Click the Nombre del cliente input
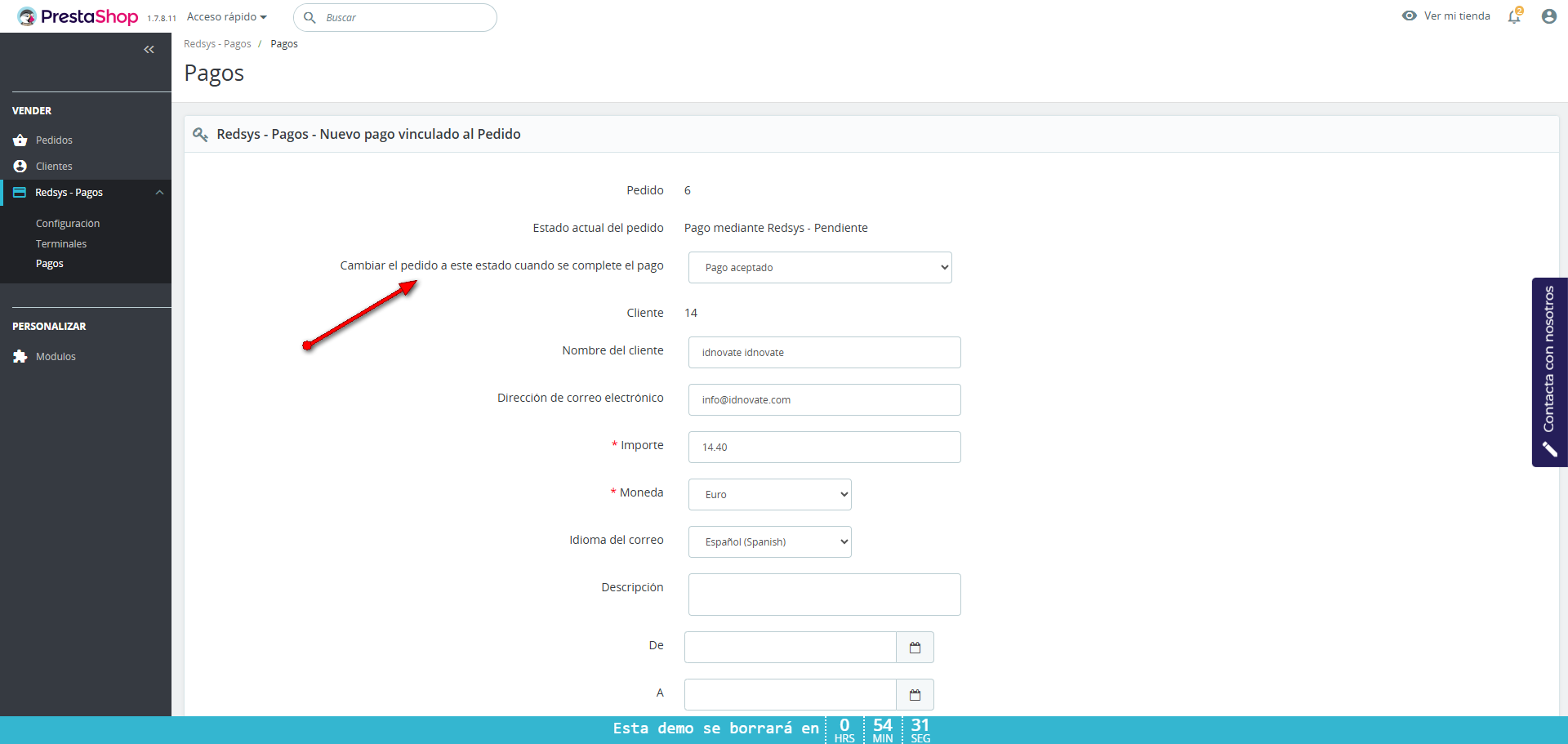Image resolution: width=1568 pixels, height=744 pixels. [x=825, y=353]
